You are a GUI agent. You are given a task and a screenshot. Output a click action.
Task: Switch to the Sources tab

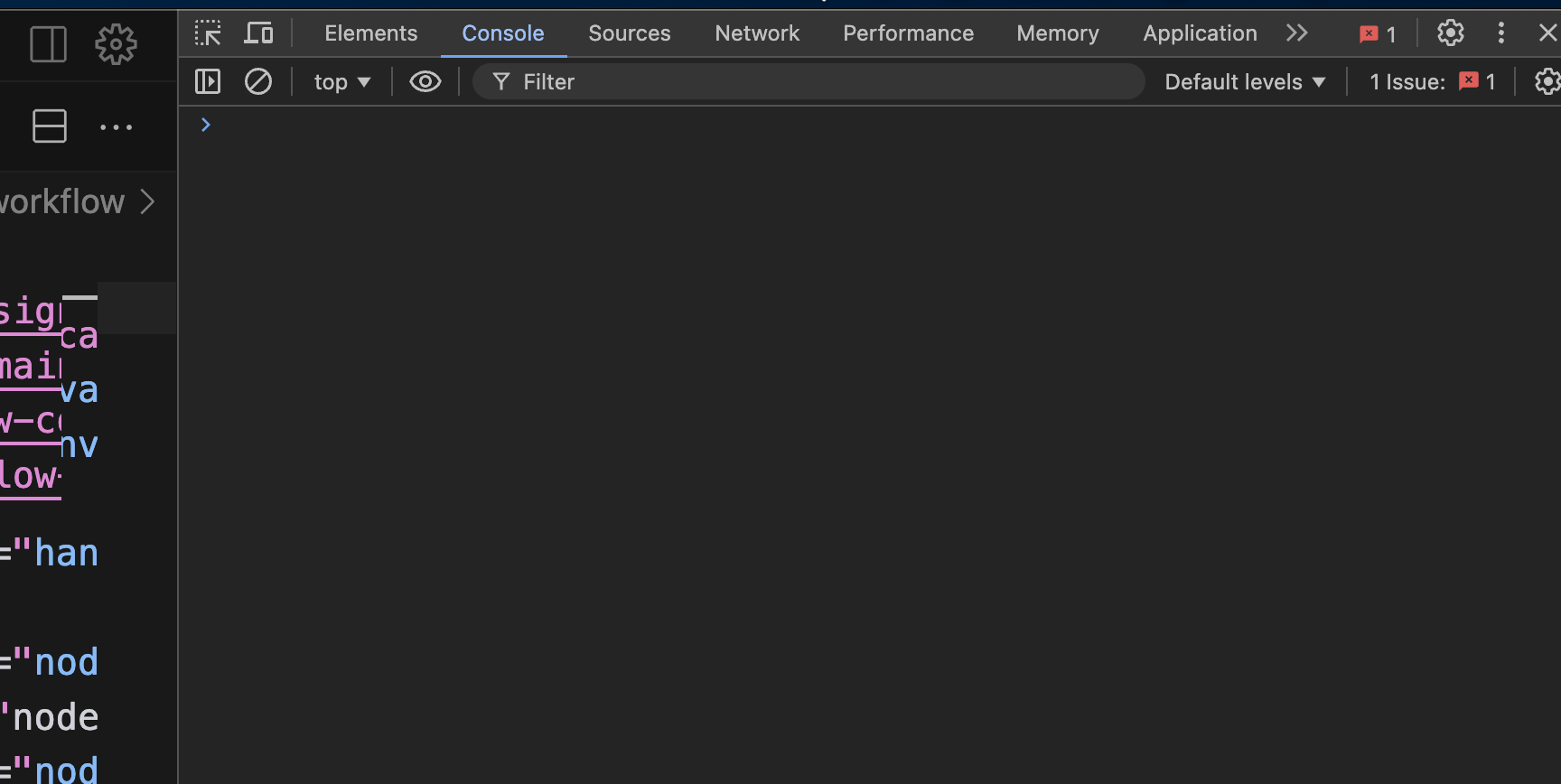point(630,33)
